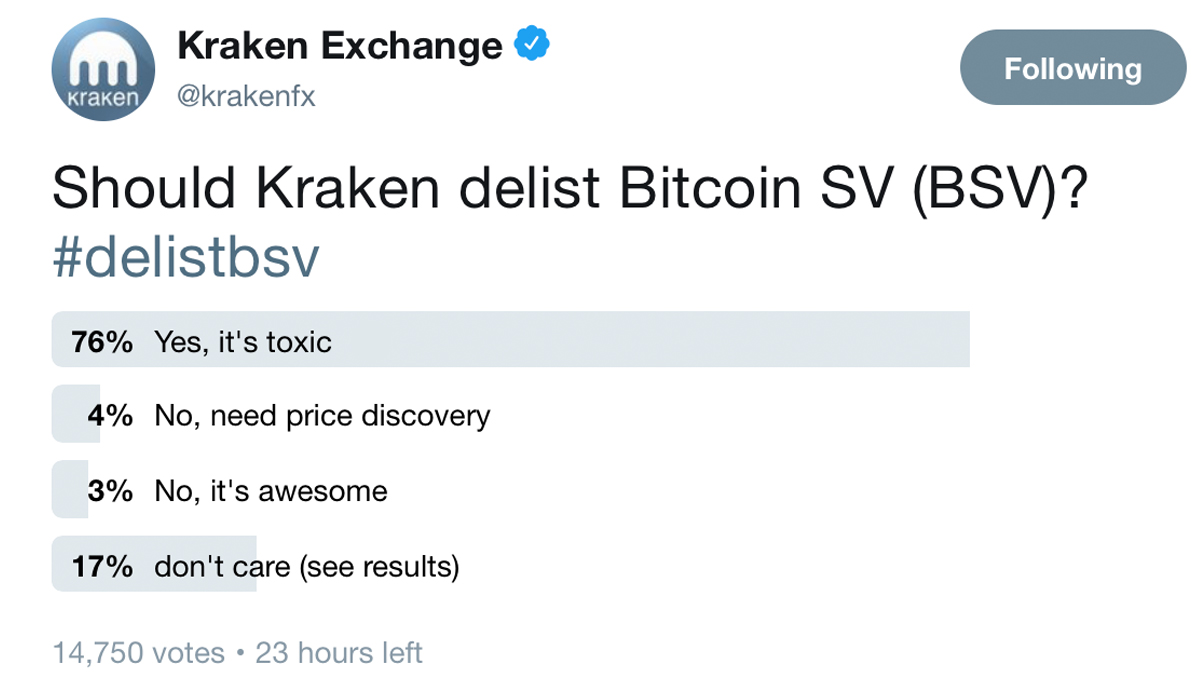This screenshot has height=700, width=1200.
Task: Click the tweet question text
Action: (570, 186)
